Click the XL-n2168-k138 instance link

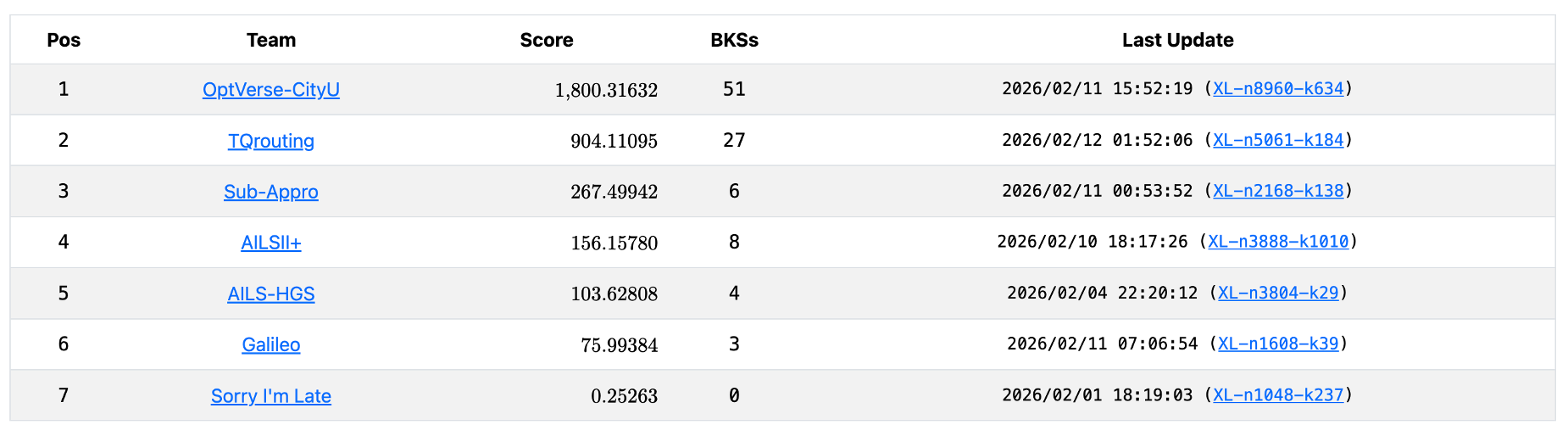[x=1277, y=191]
